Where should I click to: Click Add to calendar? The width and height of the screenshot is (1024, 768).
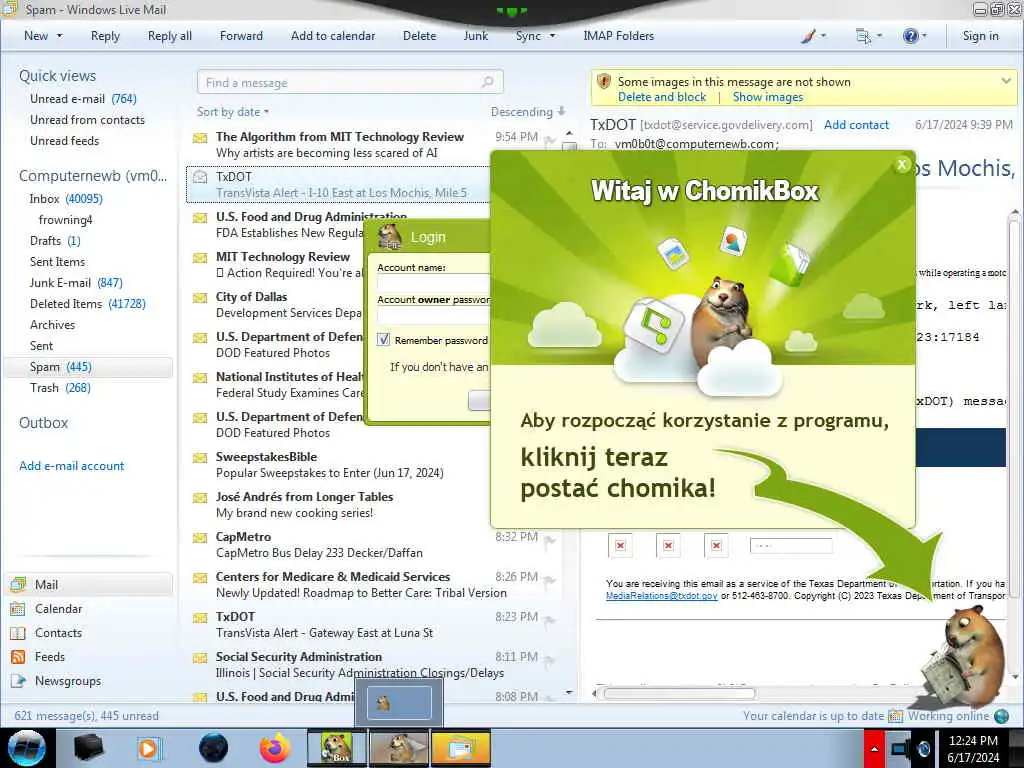pyautogui.click(x=333, y=36)
